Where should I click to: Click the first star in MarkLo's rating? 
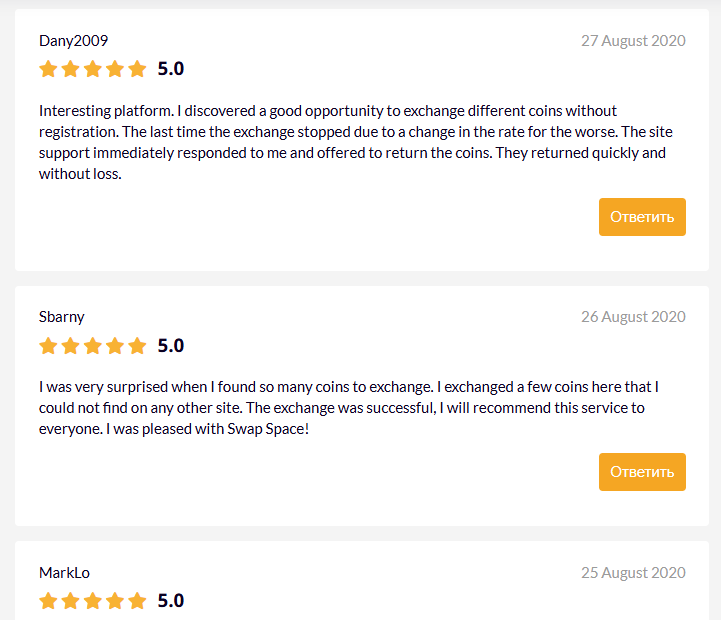[x=48, y=601]
